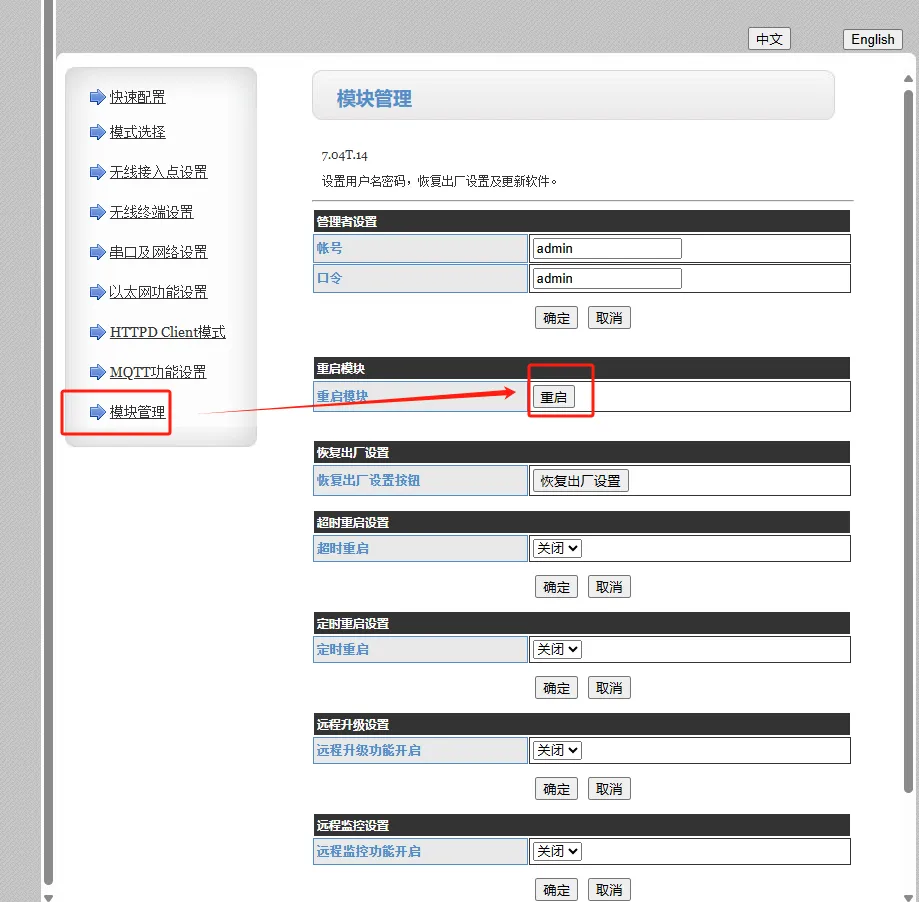The image size is (919, 902).
Task: Click the arrow icon beside MQTT功能设置
Action: pyautogui.click(x=97, y=372)
